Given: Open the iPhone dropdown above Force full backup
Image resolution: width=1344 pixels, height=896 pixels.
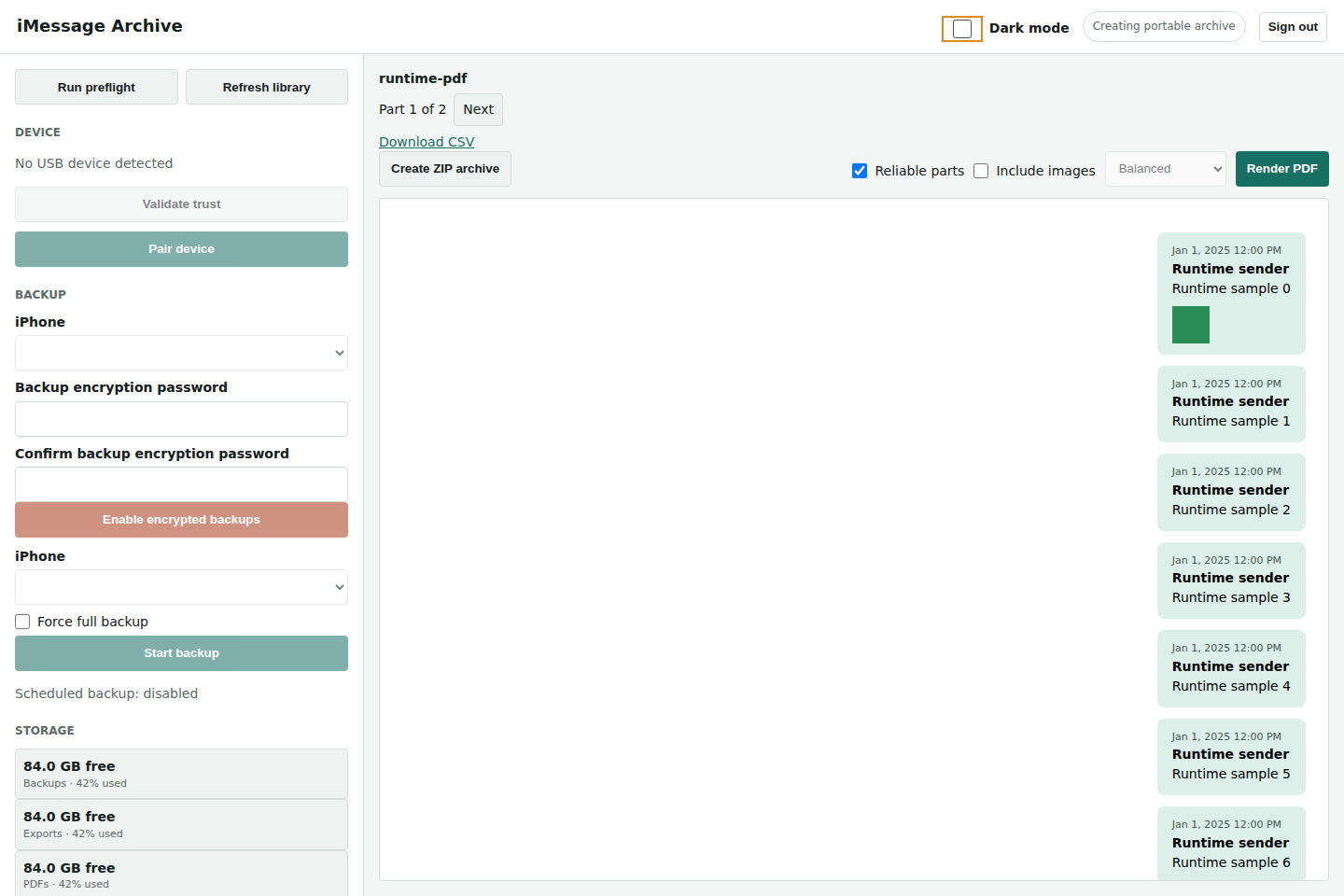Looking at the screenshot, I should 181,587.
